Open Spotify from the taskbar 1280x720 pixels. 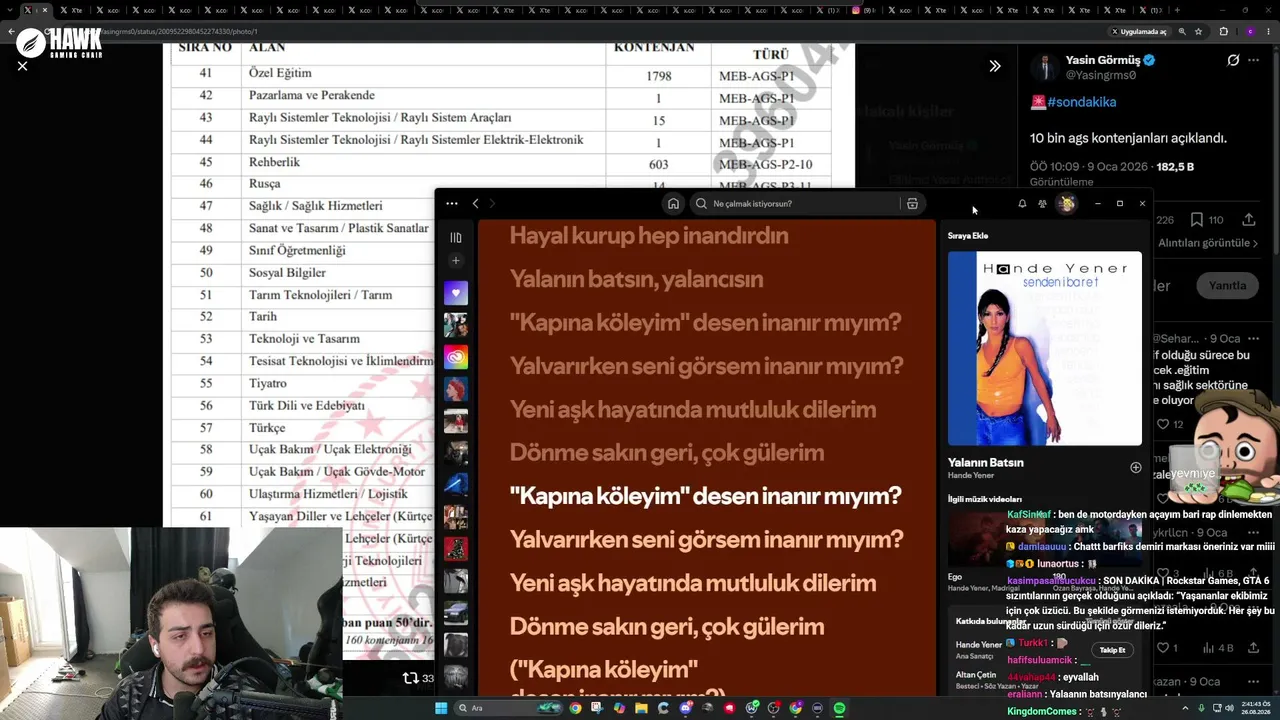coord(839,708)
